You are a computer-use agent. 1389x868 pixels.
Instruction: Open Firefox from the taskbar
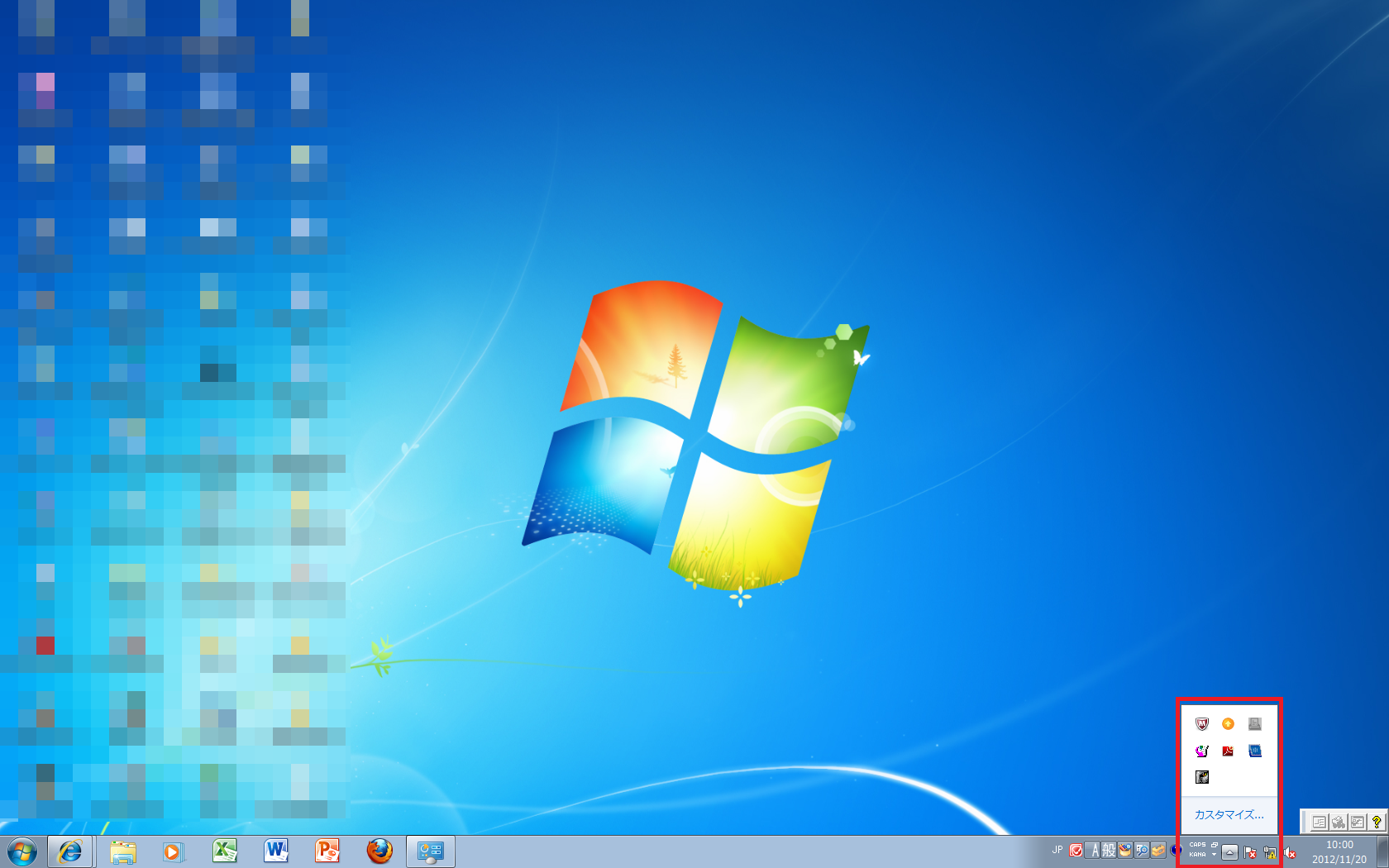pyautogui.click(x=379, y=851)
